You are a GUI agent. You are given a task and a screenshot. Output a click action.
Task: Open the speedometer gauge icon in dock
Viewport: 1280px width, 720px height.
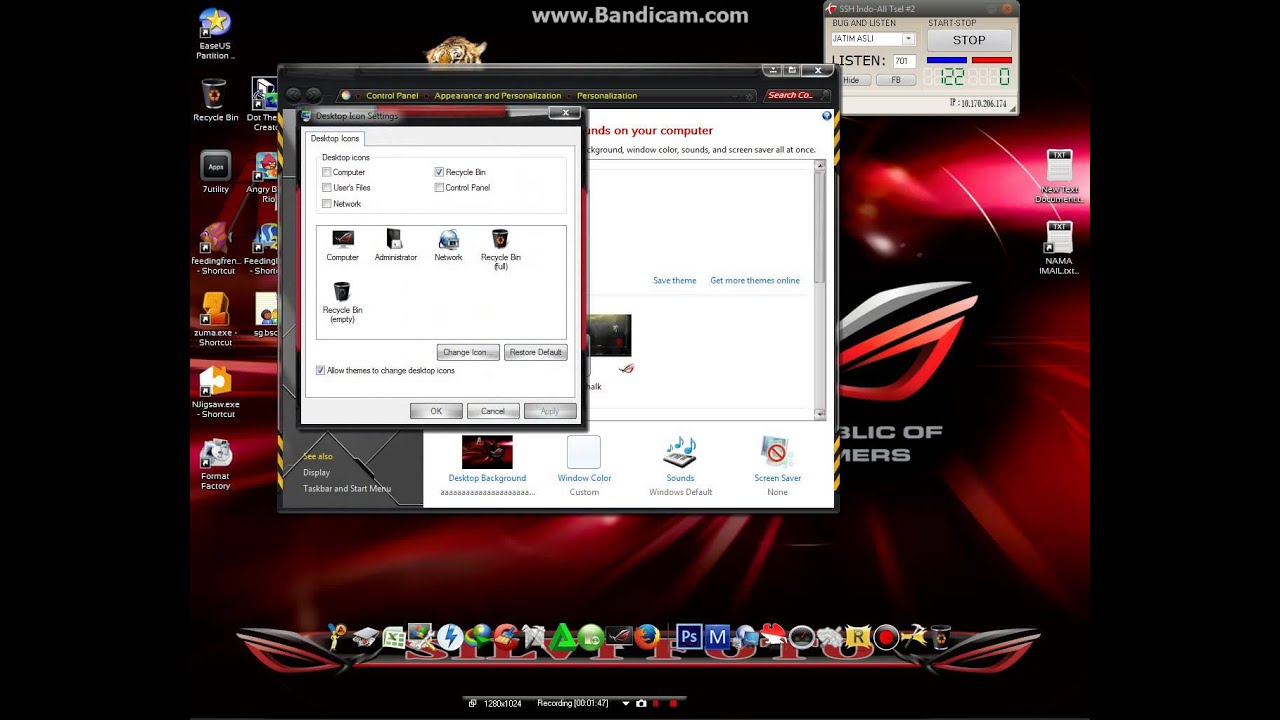click(x=802, y=637)
